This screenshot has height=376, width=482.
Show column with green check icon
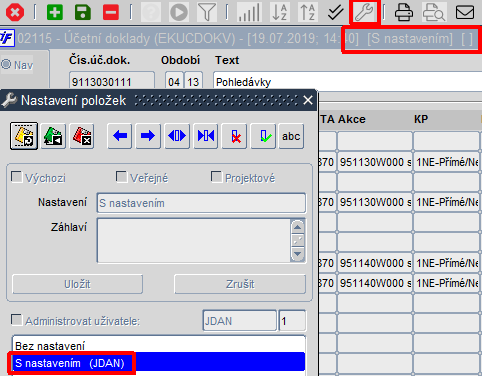[263, 136]
